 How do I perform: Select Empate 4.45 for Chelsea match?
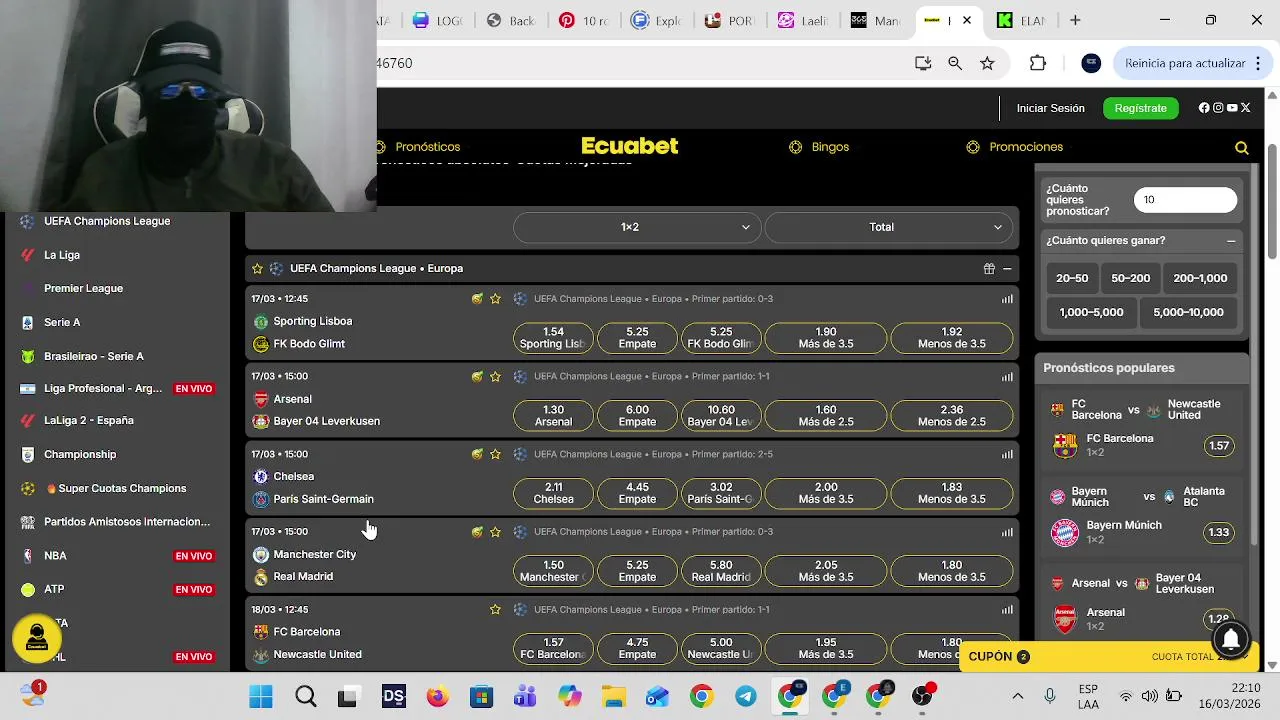[x=637, y=493]
